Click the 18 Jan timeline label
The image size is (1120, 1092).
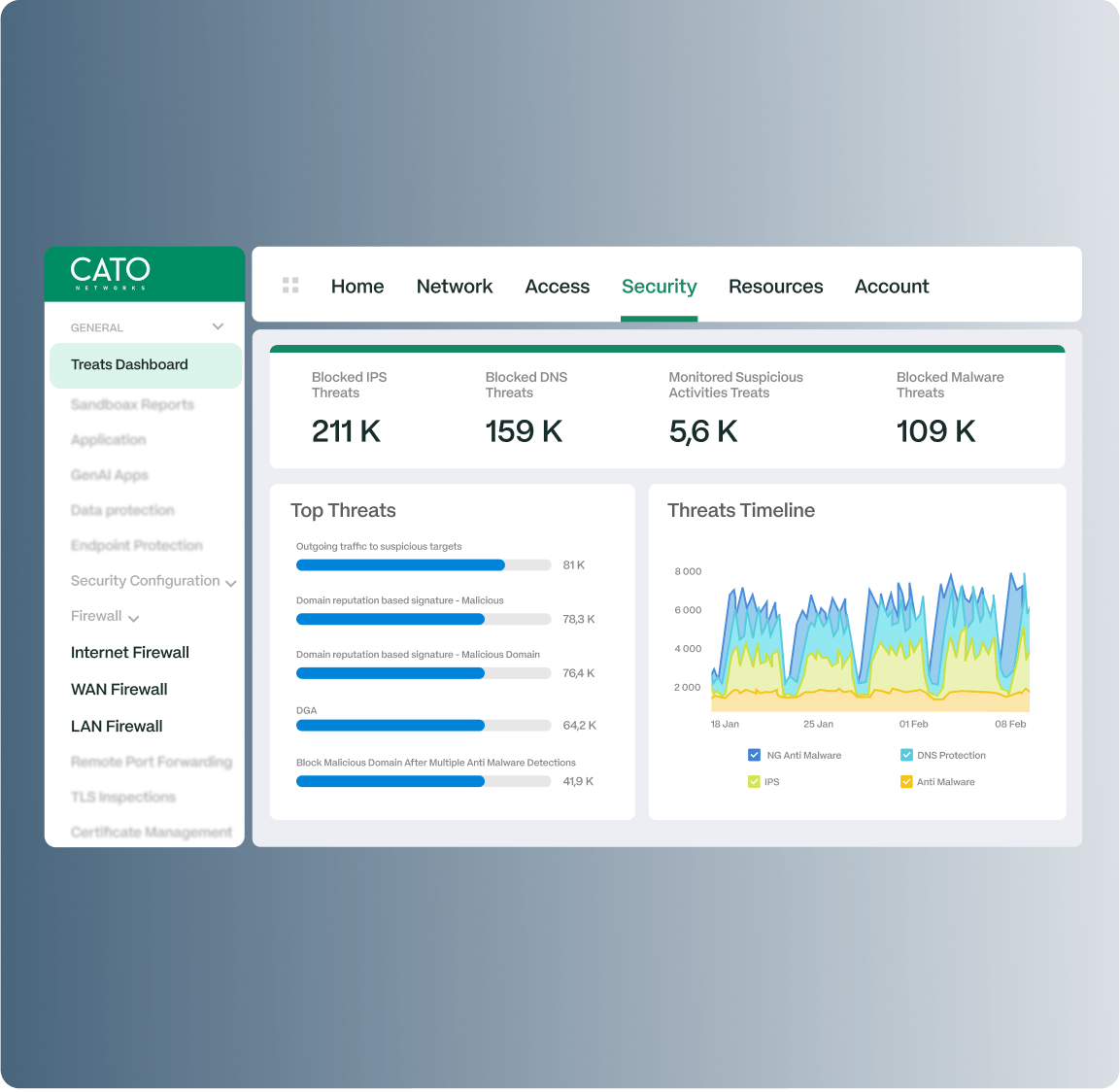725,724
